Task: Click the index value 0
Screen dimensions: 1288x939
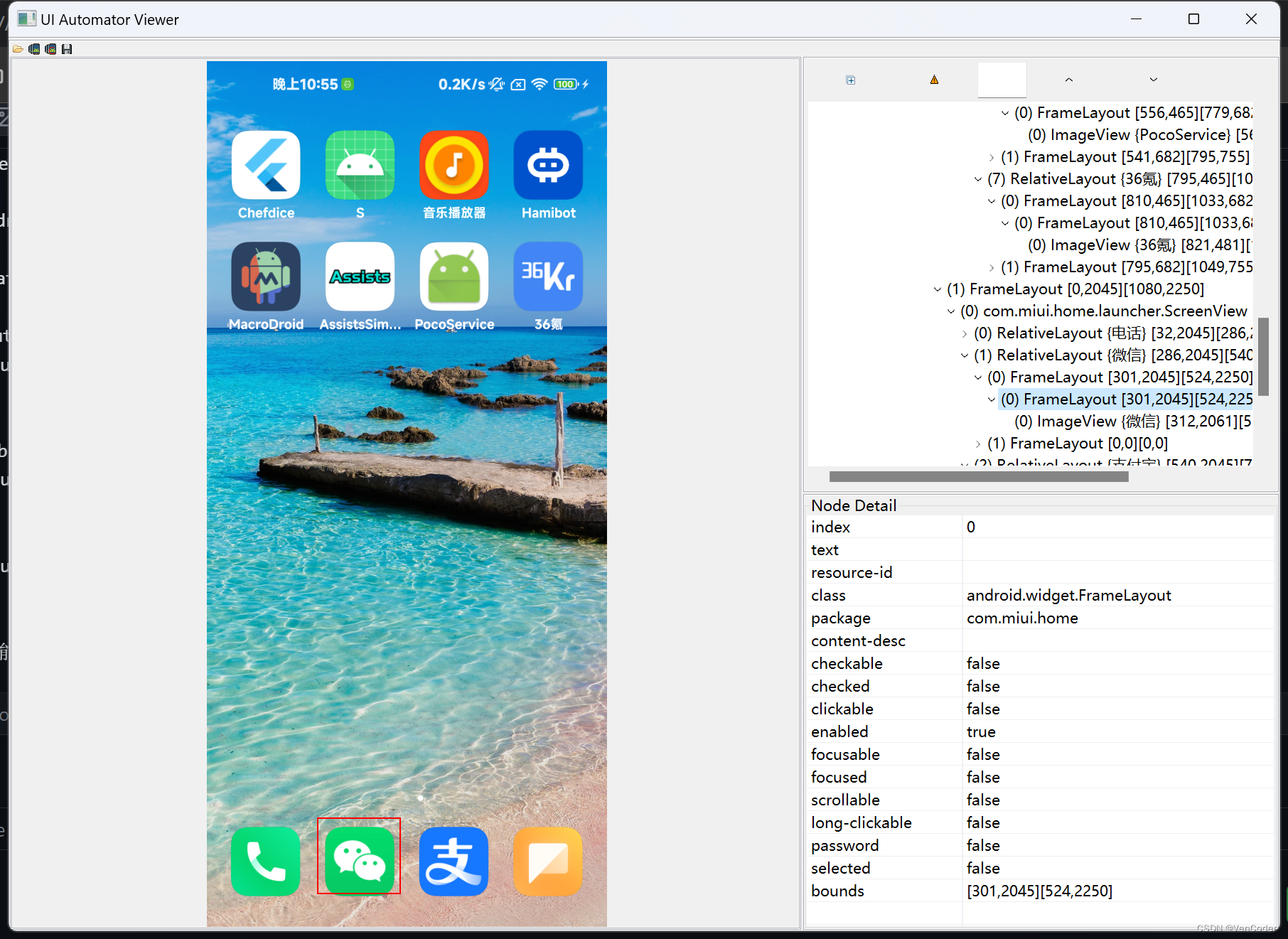Action: [x=971, y=527]
